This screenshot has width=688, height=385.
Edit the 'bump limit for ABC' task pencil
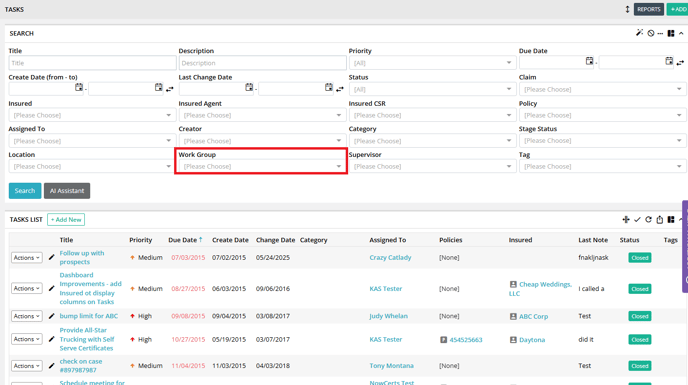point(51,316)
